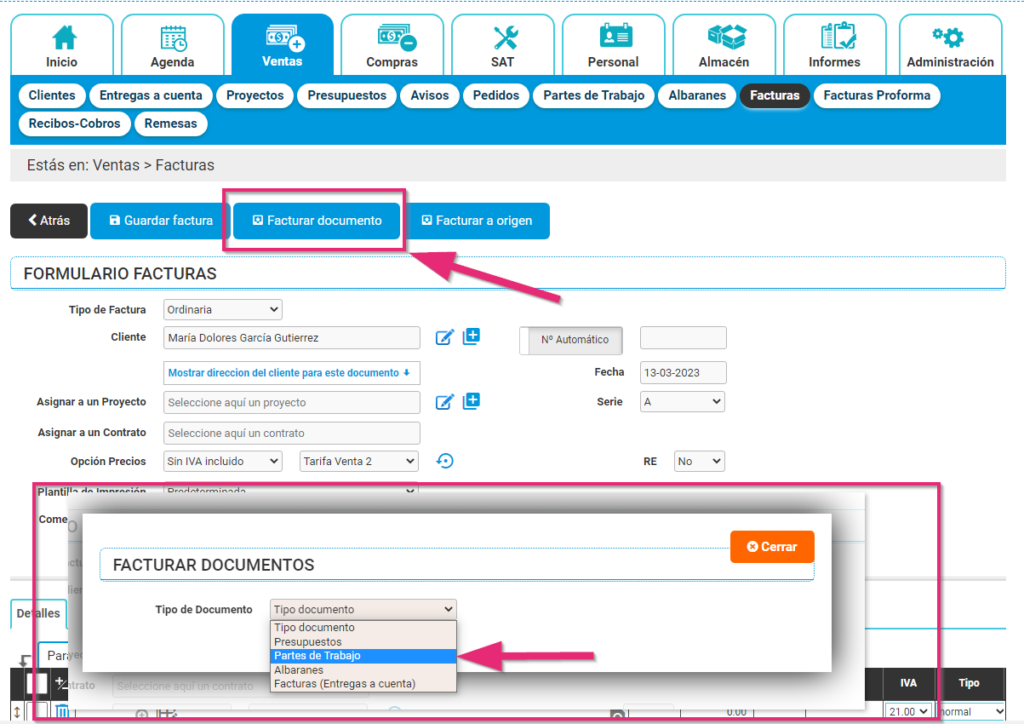This screenshot has height=724, width=1024.
Task: Expand the RE dropdown
Action: tap(698, 462)
